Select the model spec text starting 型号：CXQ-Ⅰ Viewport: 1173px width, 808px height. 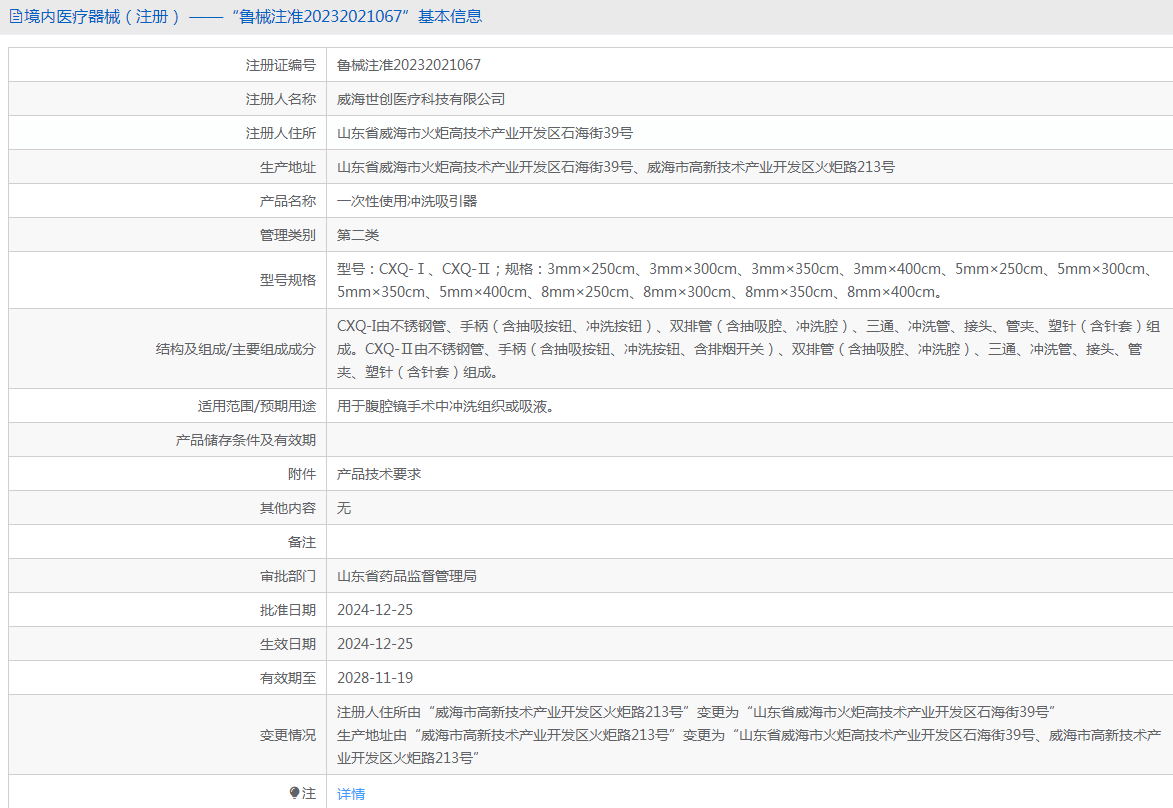[747, 281]
